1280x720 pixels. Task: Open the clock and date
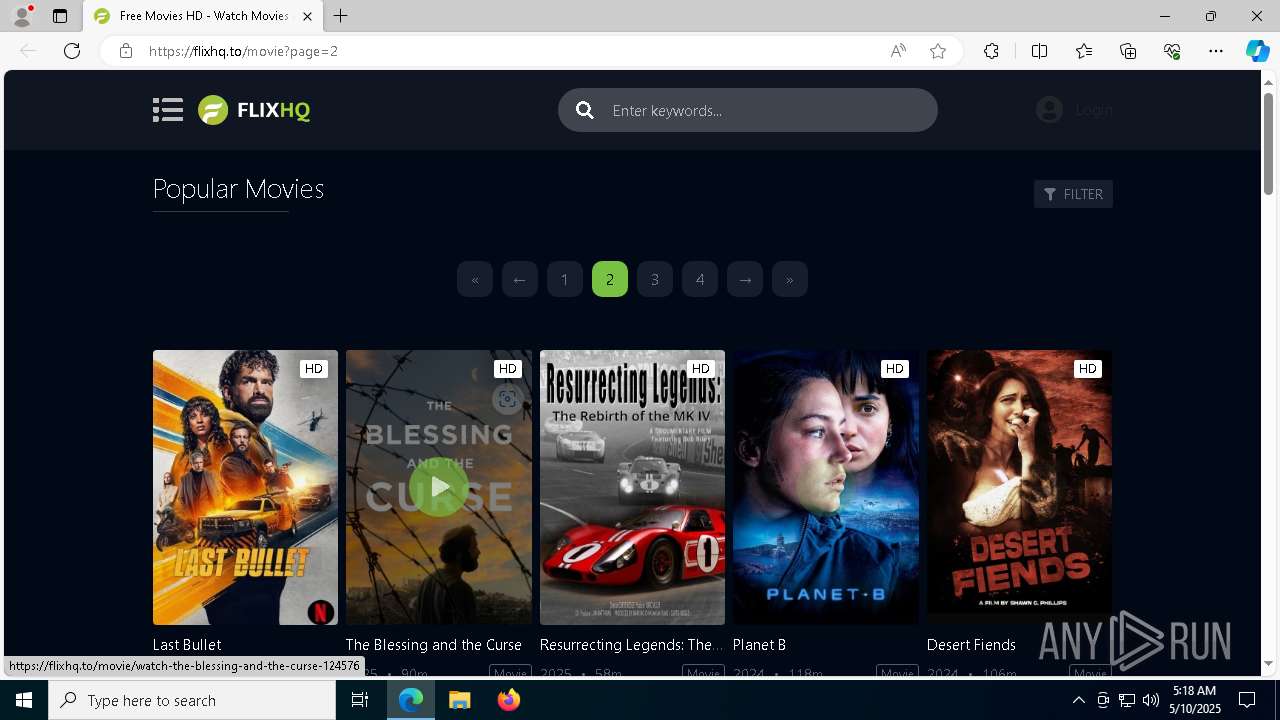(x=1194, y=700)
